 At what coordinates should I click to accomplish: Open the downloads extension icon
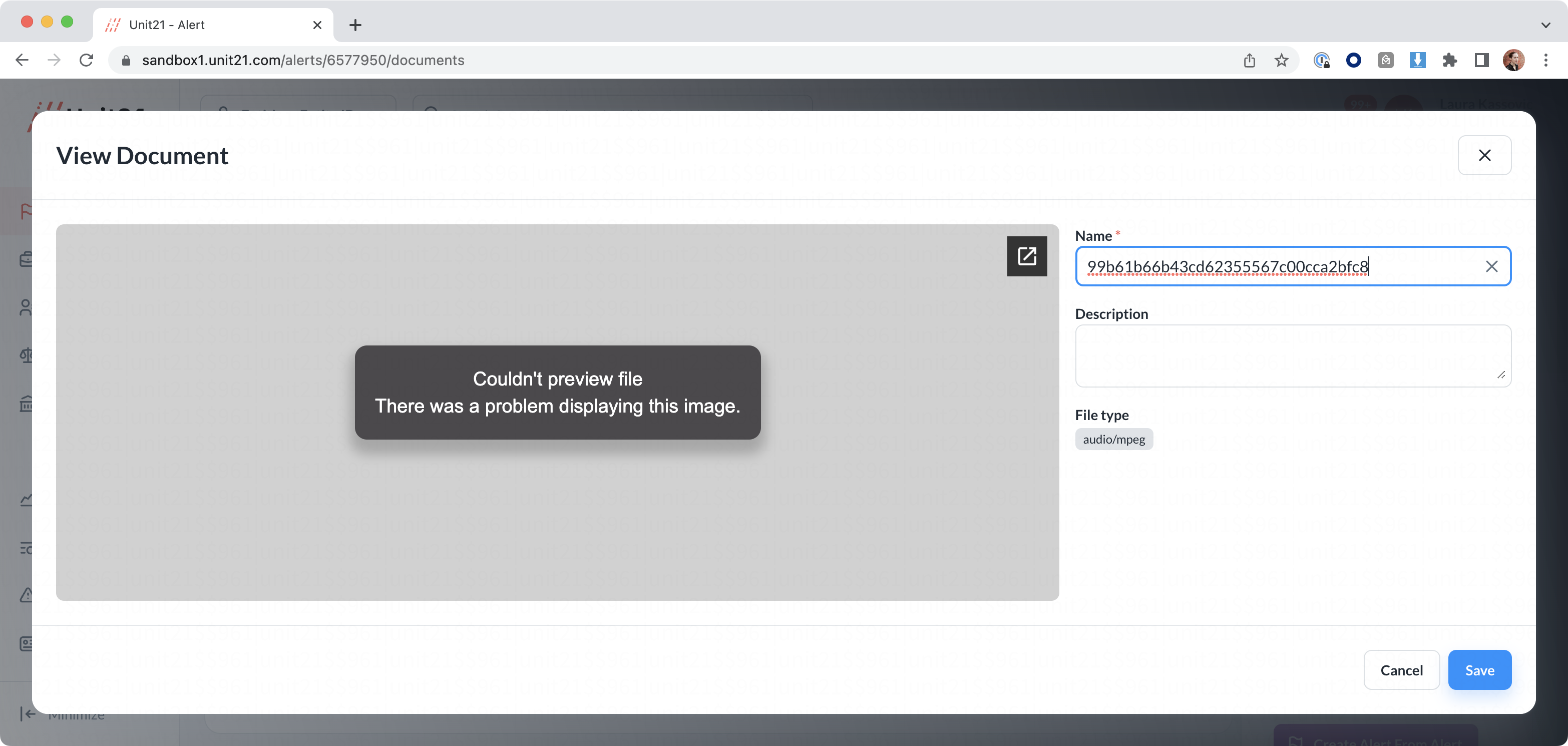pos(1417,60)
